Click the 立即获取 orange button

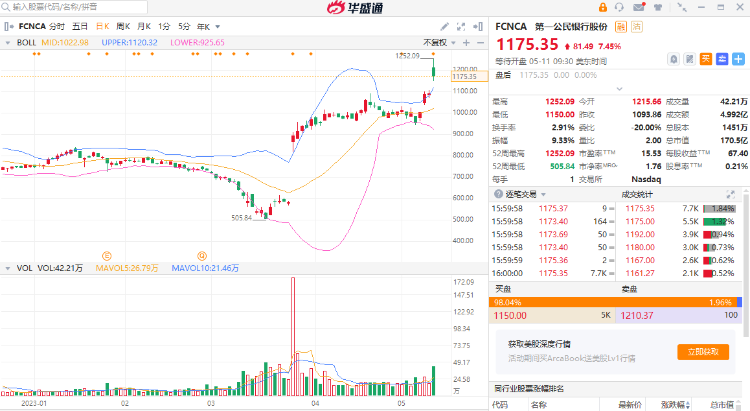[703, 352]
